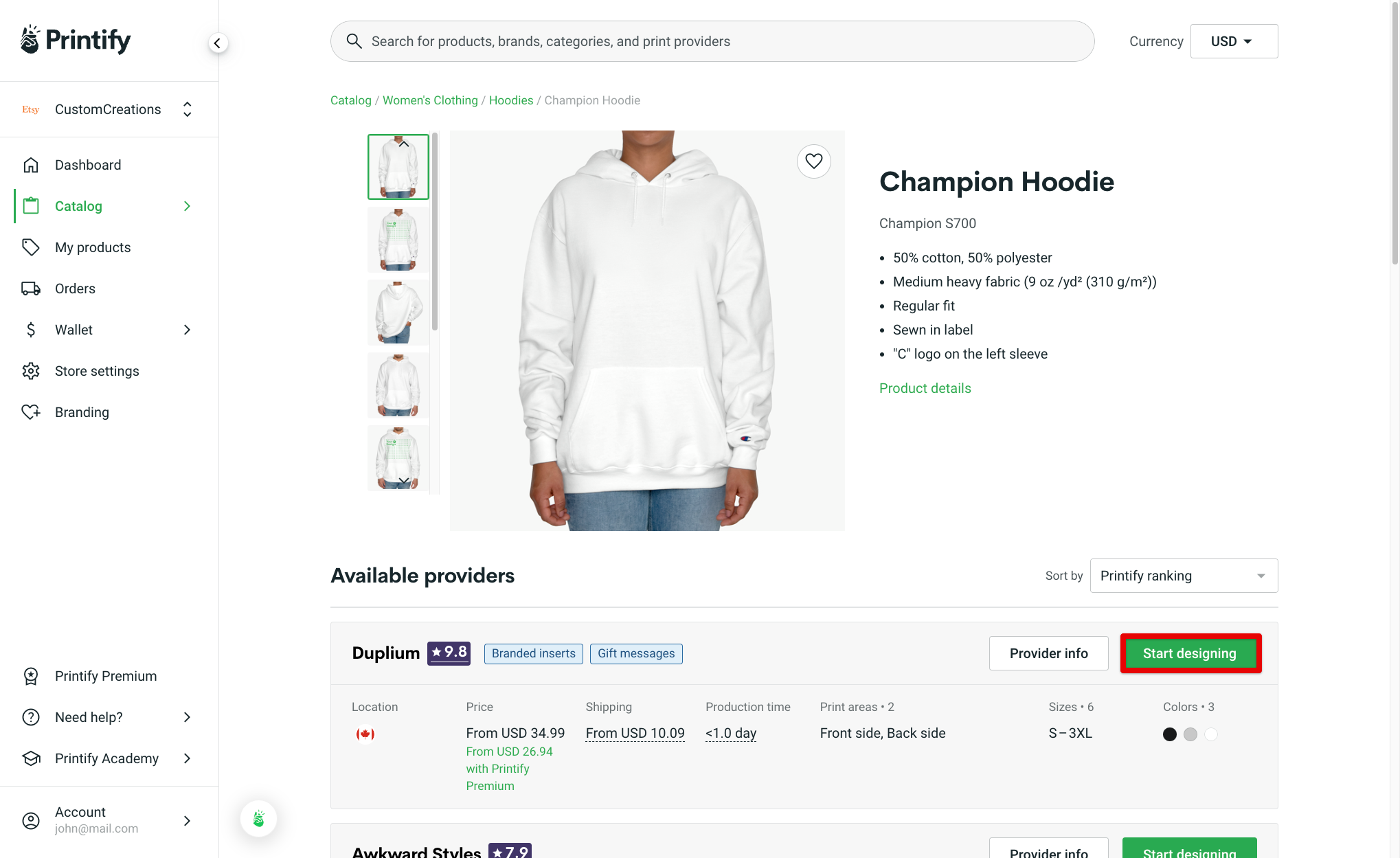Open Orders via the truck icon
Screen dimensions: 1400x858
tap(31, 289)
